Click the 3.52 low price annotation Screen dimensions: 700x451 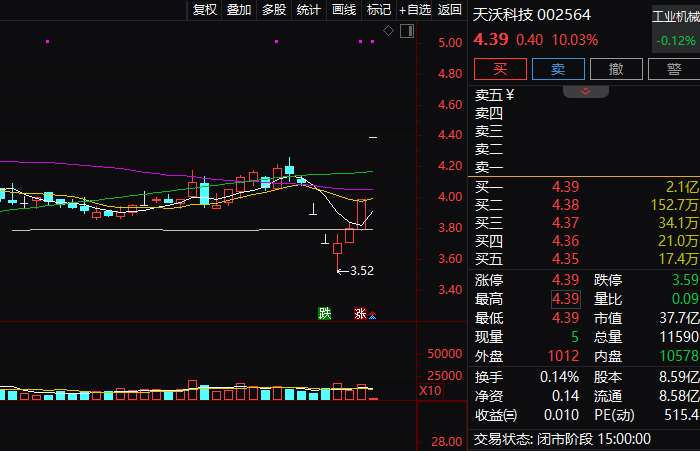[362, 271]
